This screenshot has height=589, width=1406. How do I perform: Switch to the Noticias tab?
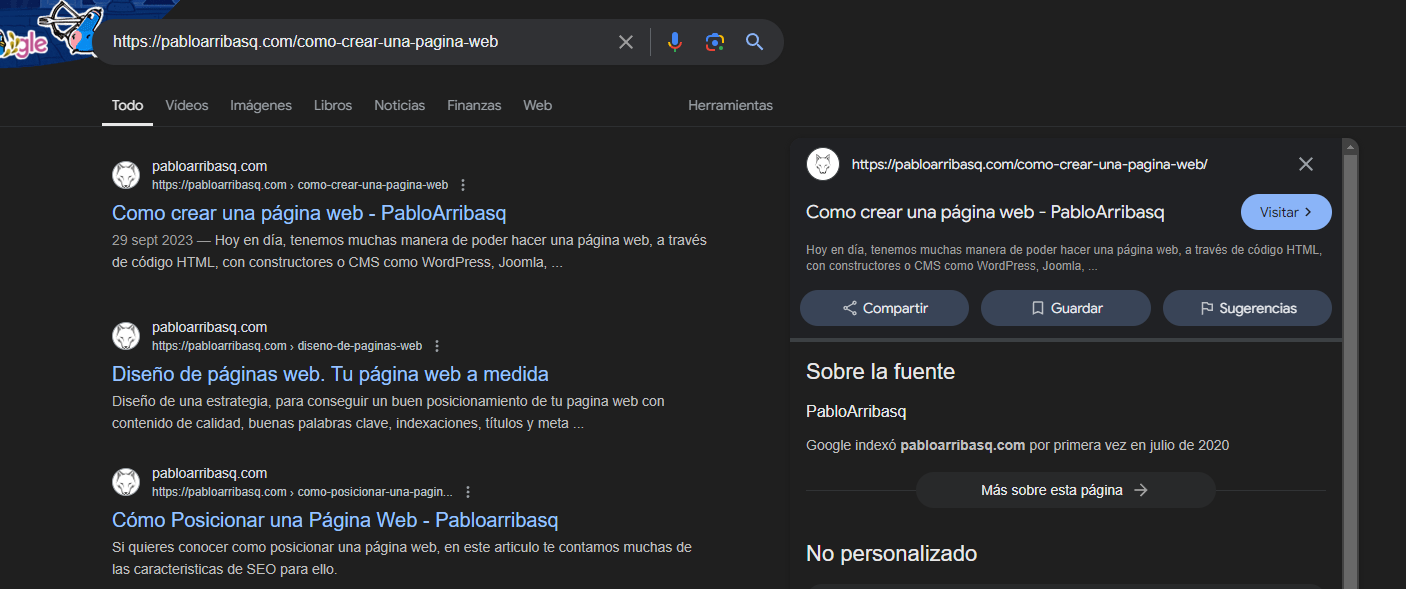click(x=400, y=105)
